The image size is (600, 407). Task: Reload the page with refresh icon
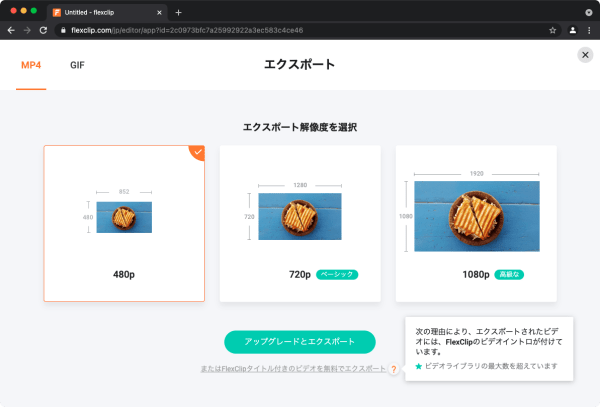(43, 30)
